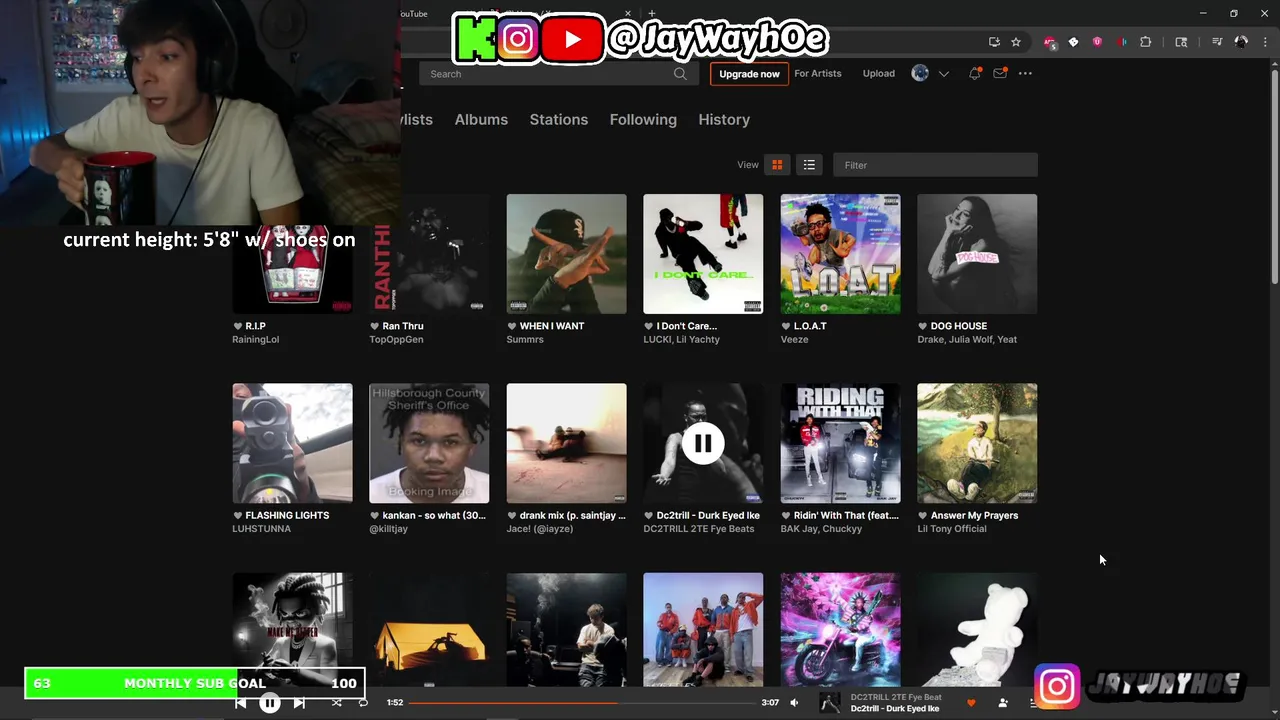Toggle the heart next to R.I.P
The height and width of the screenshot is (720, 1280).
238,326
